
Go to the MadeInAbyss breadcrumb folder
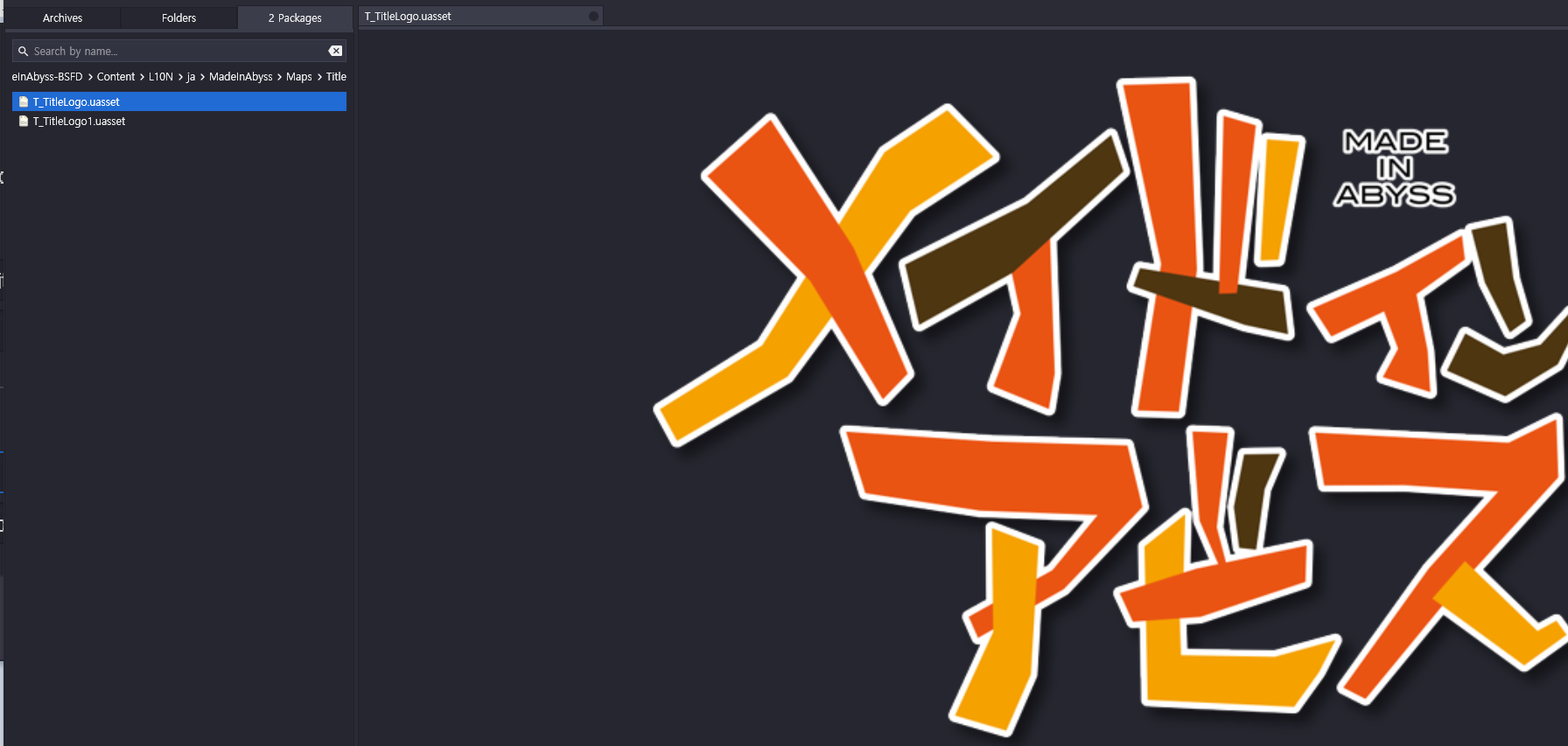(x=241, y=77)
